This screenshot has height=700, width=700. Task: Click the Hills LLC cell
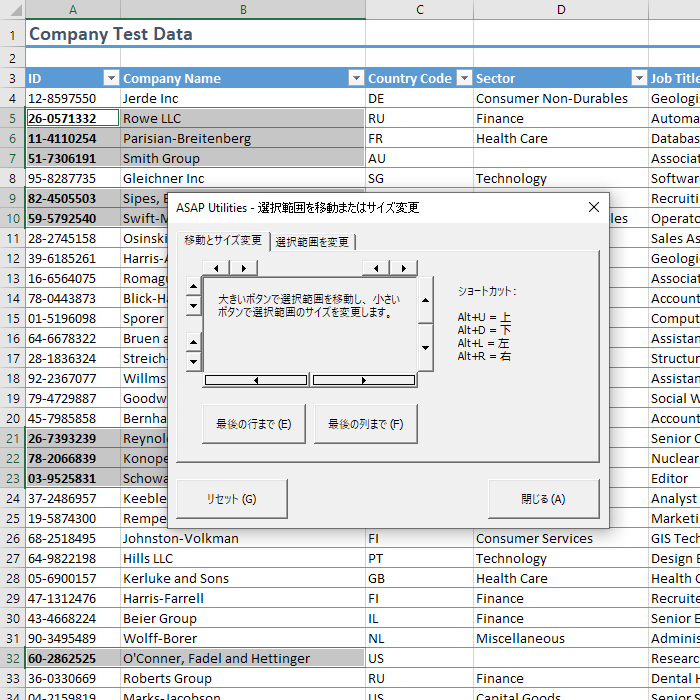click(243, 558)
